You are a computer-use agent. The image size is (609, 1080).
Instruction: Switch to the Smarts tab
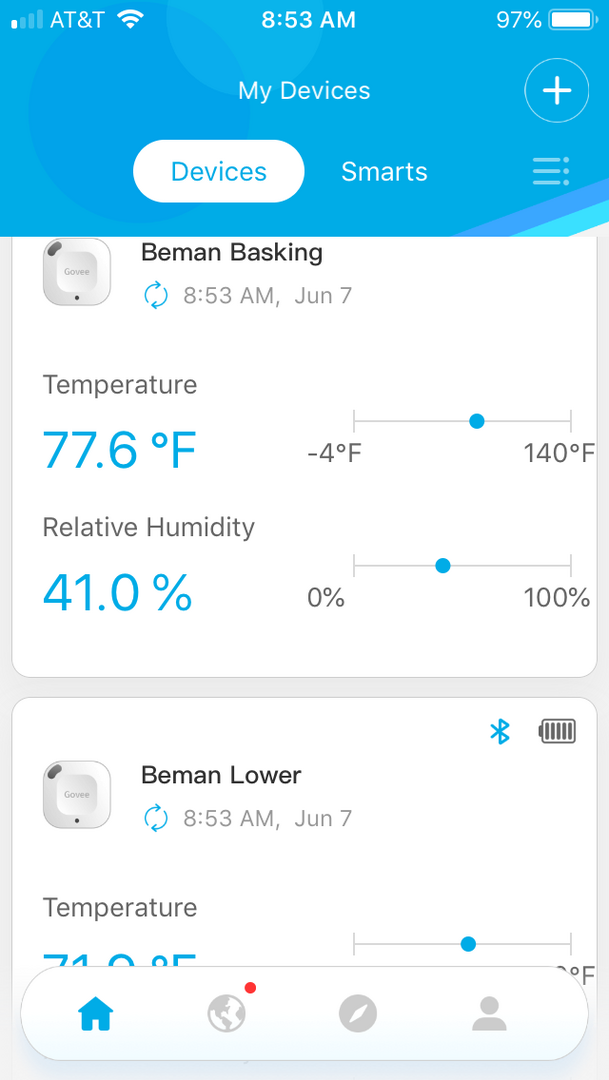(x=384, y=172)
